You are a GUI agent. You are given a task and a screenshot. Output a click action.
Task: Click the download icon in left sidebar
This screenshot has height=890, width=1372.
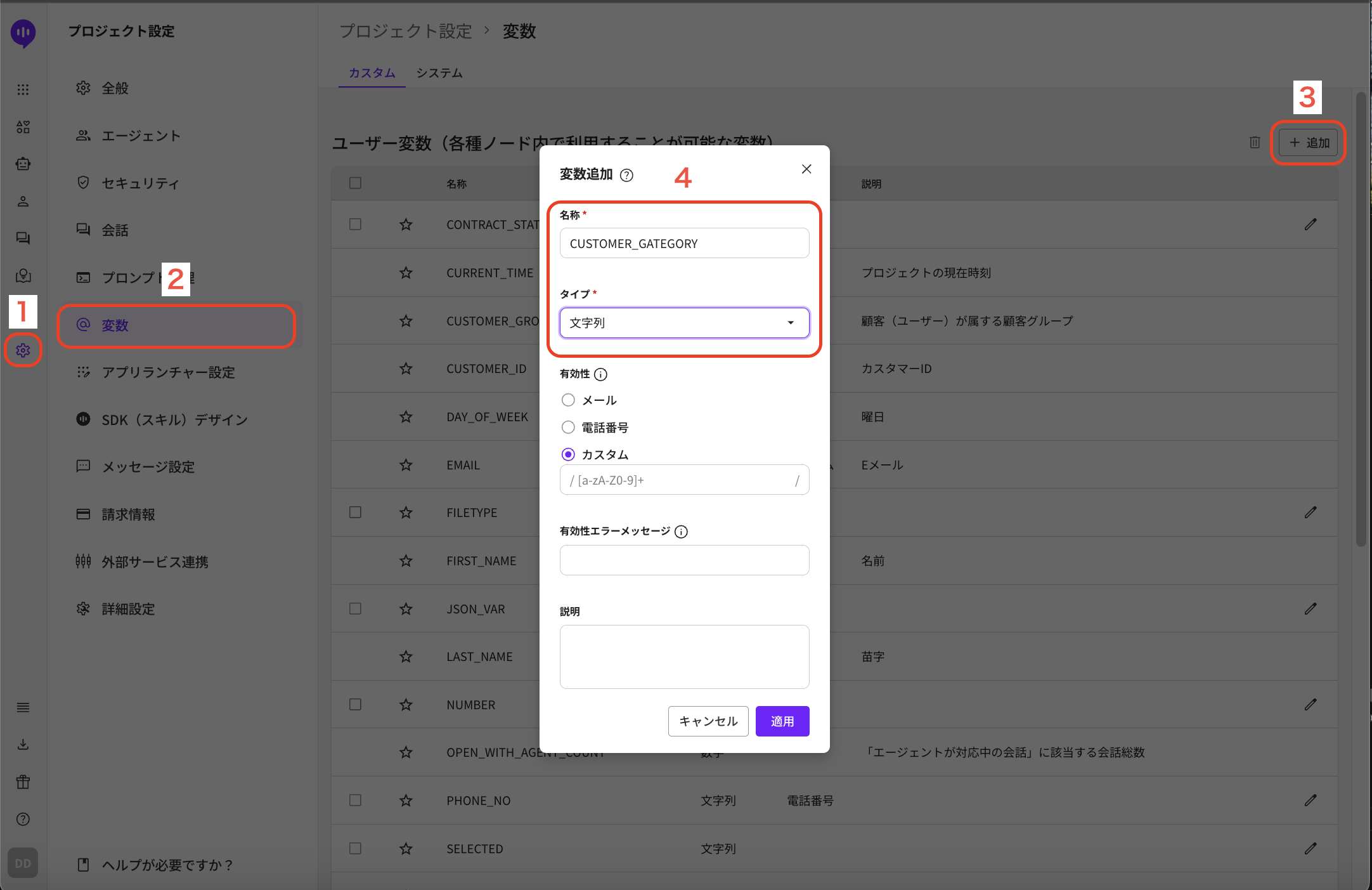(x=23, y=744)
